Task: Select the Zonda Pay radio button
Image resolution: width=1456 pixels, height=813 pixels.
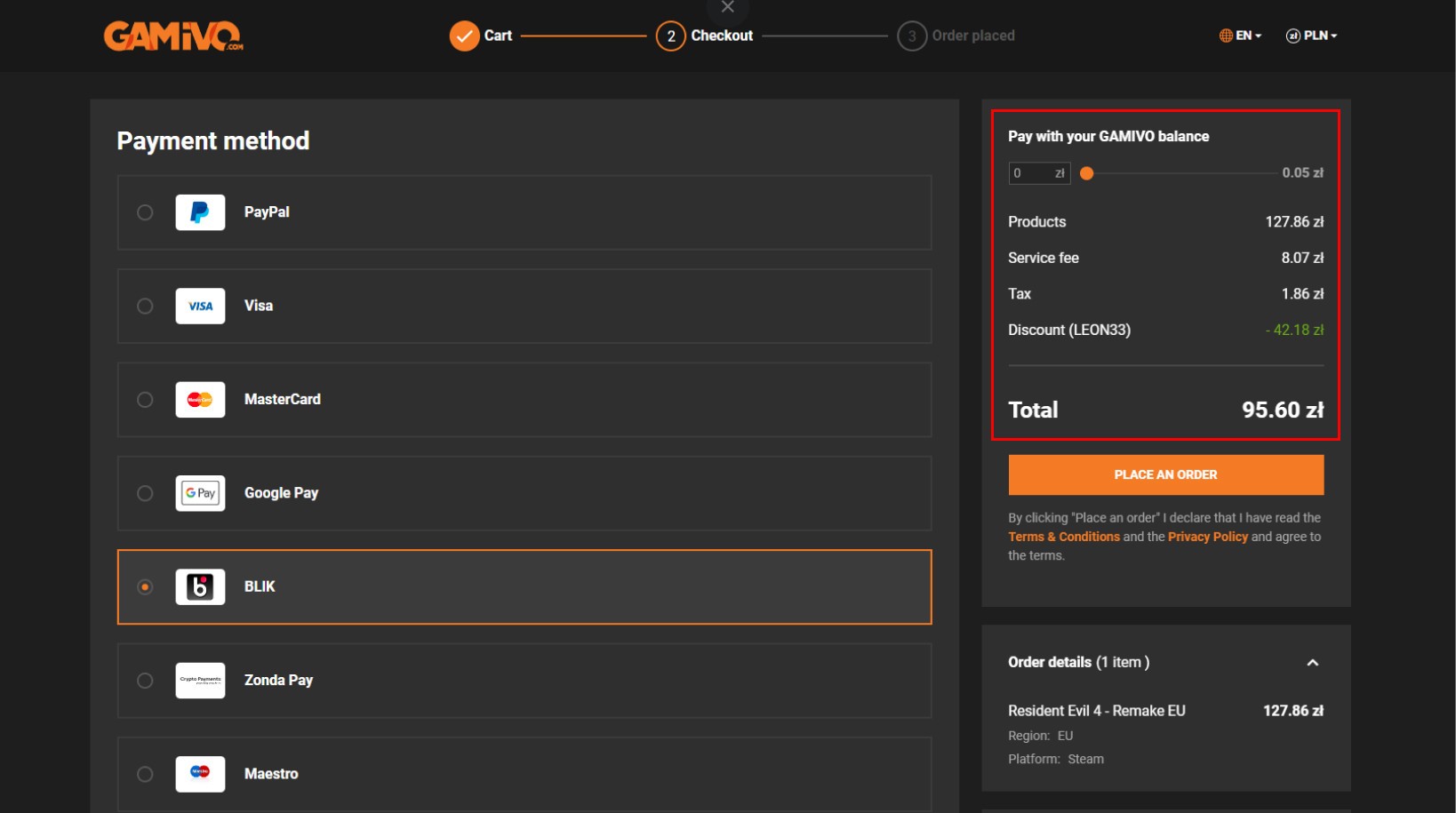Action: 145,681
